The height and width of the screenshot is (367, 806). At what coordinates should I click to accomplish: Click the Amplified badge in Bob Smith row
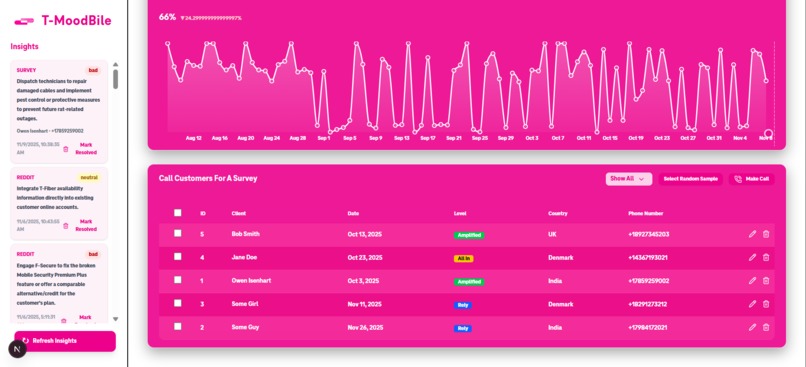click(x=469, y=235)
